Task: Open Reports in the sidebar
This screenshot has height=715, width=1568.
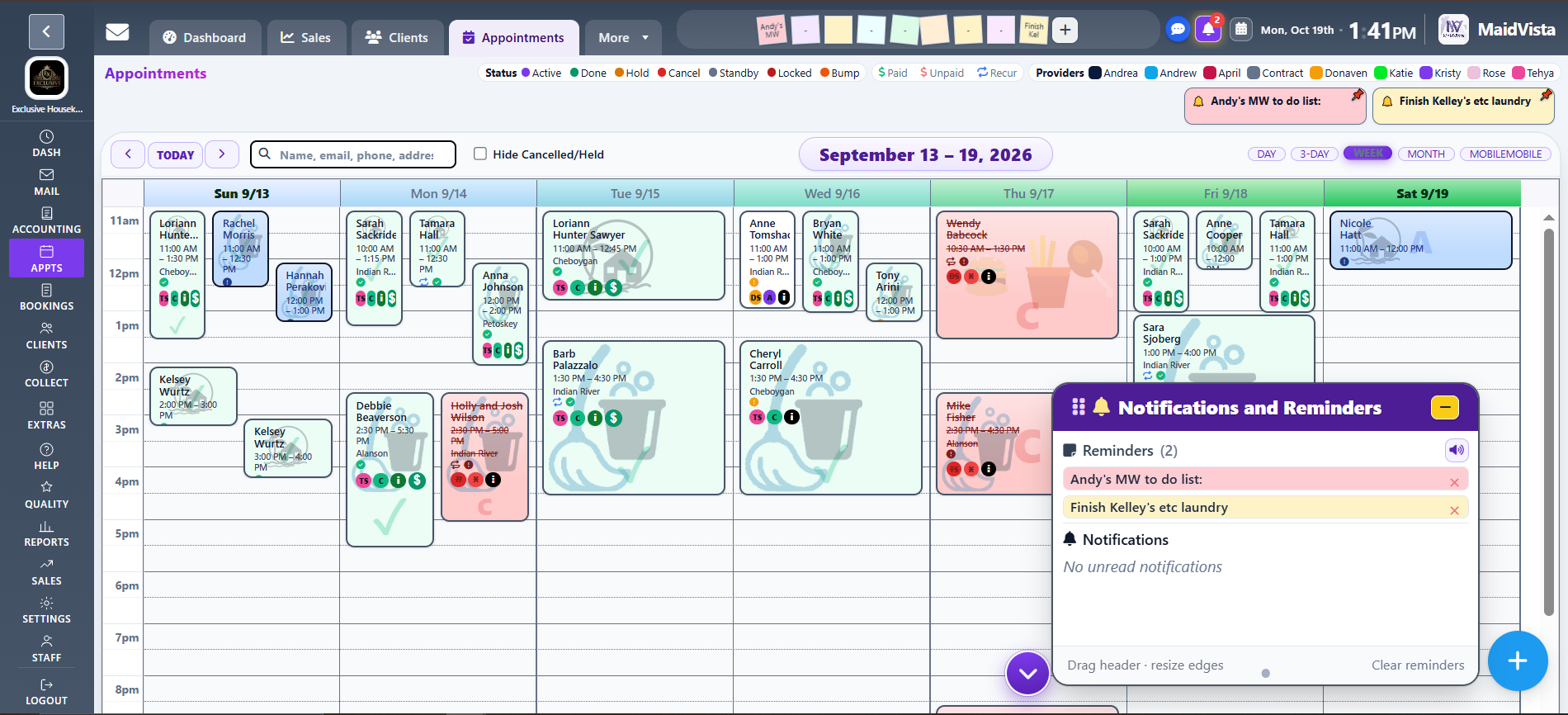Action: tap(46, 533)
